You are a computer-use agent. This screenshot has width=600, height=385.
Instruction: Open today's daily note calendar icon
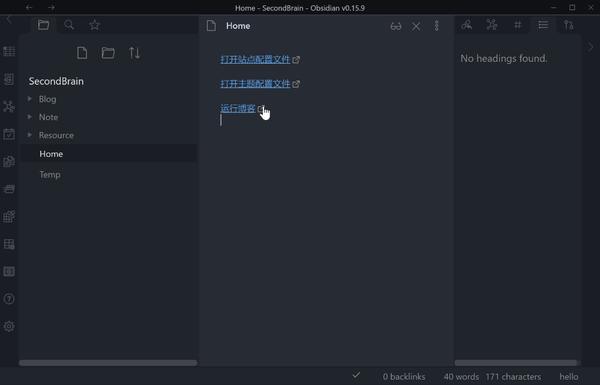coord(9,134)
